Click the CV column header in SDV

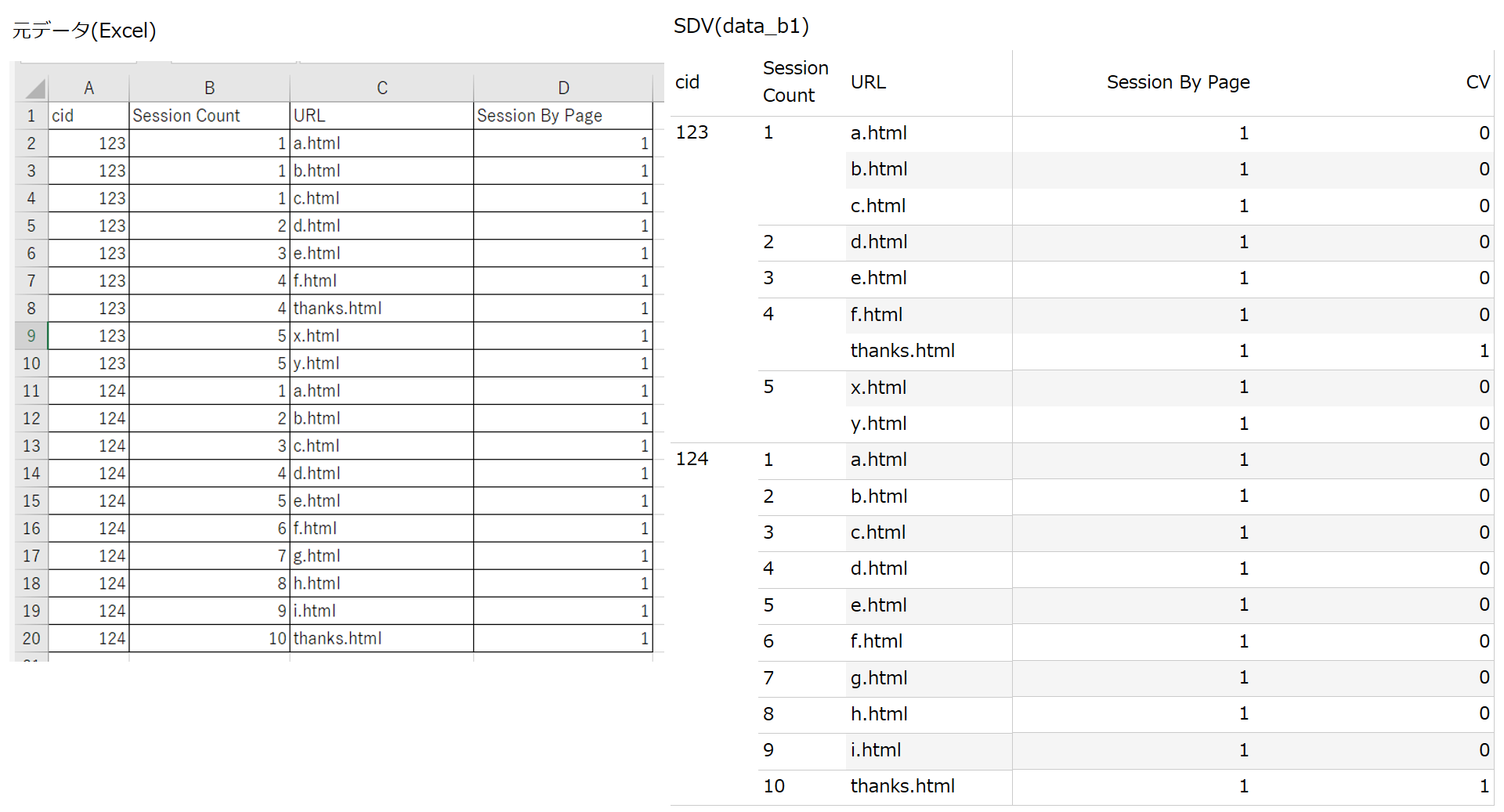click(x=1477, y=82)
